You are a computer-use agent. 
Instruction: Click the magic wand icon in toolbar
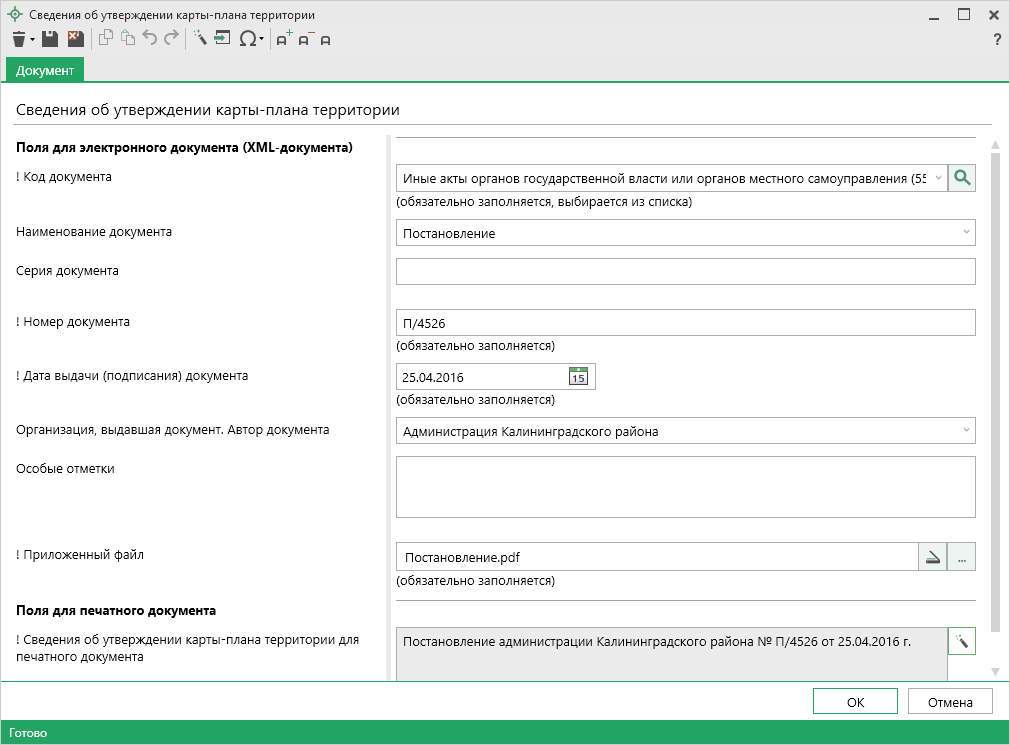pyautogui.click(x=199, y=39)
